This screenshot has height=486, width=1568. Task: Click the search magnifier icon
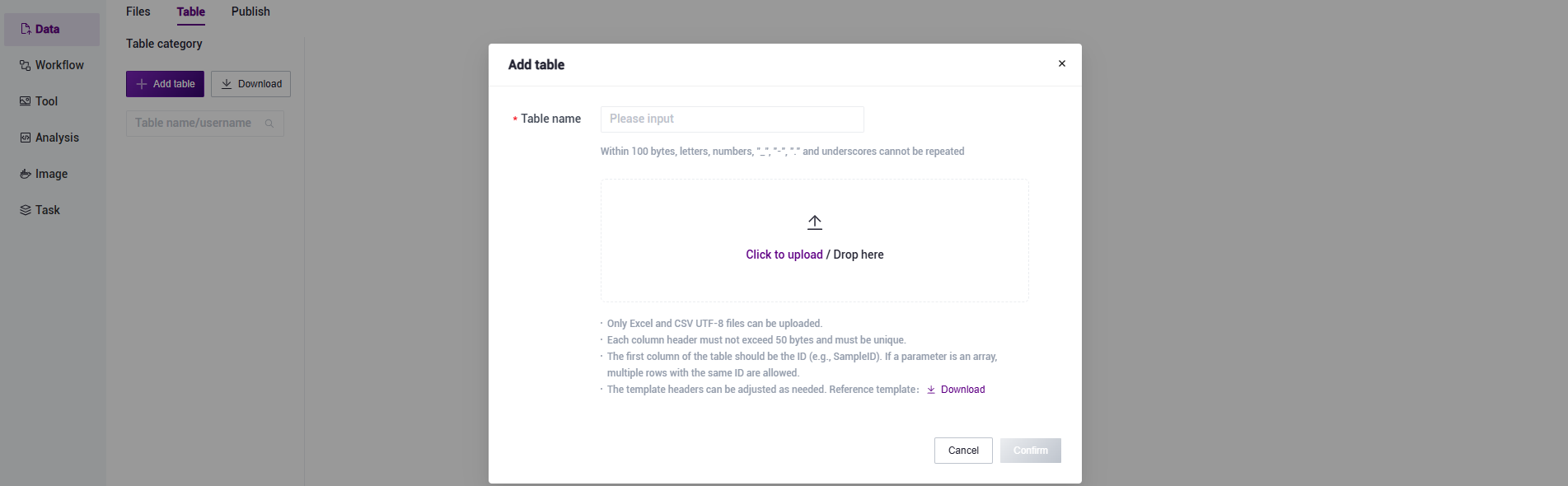point(269,124)
